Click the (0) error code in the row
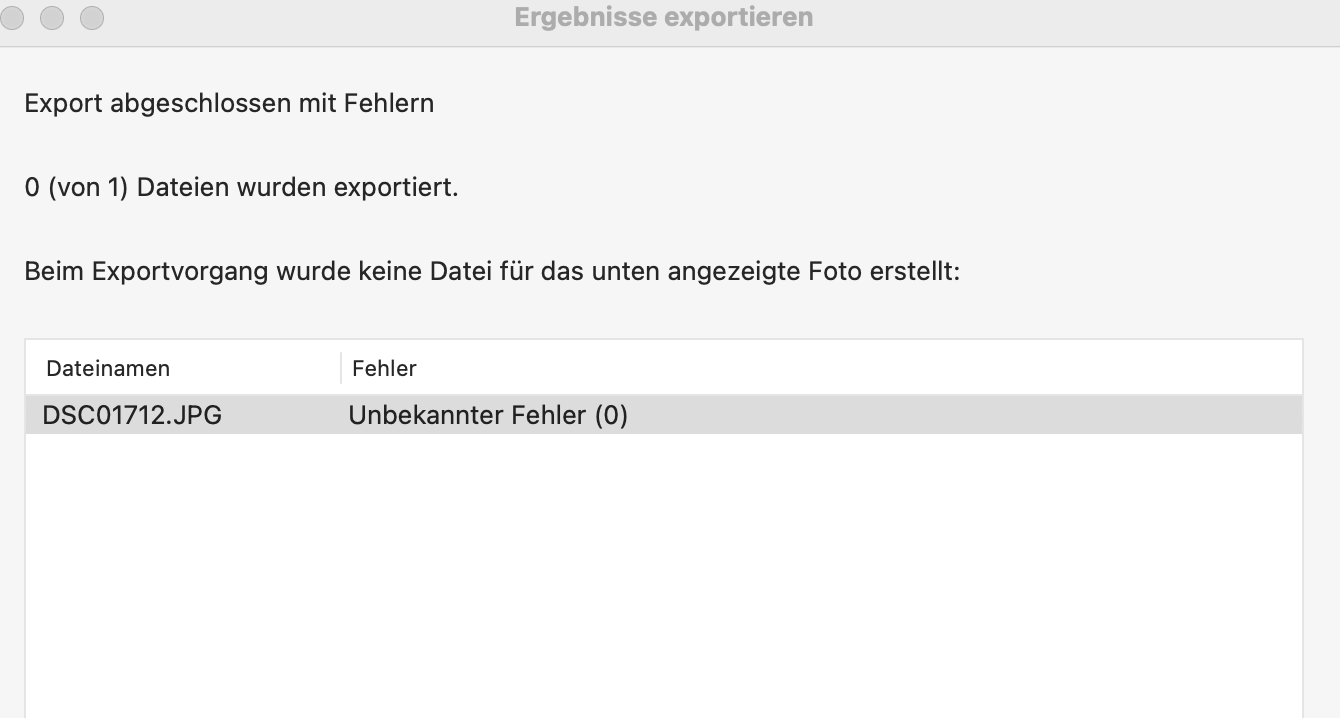The image size is (1340, 718). click(611, 415)
